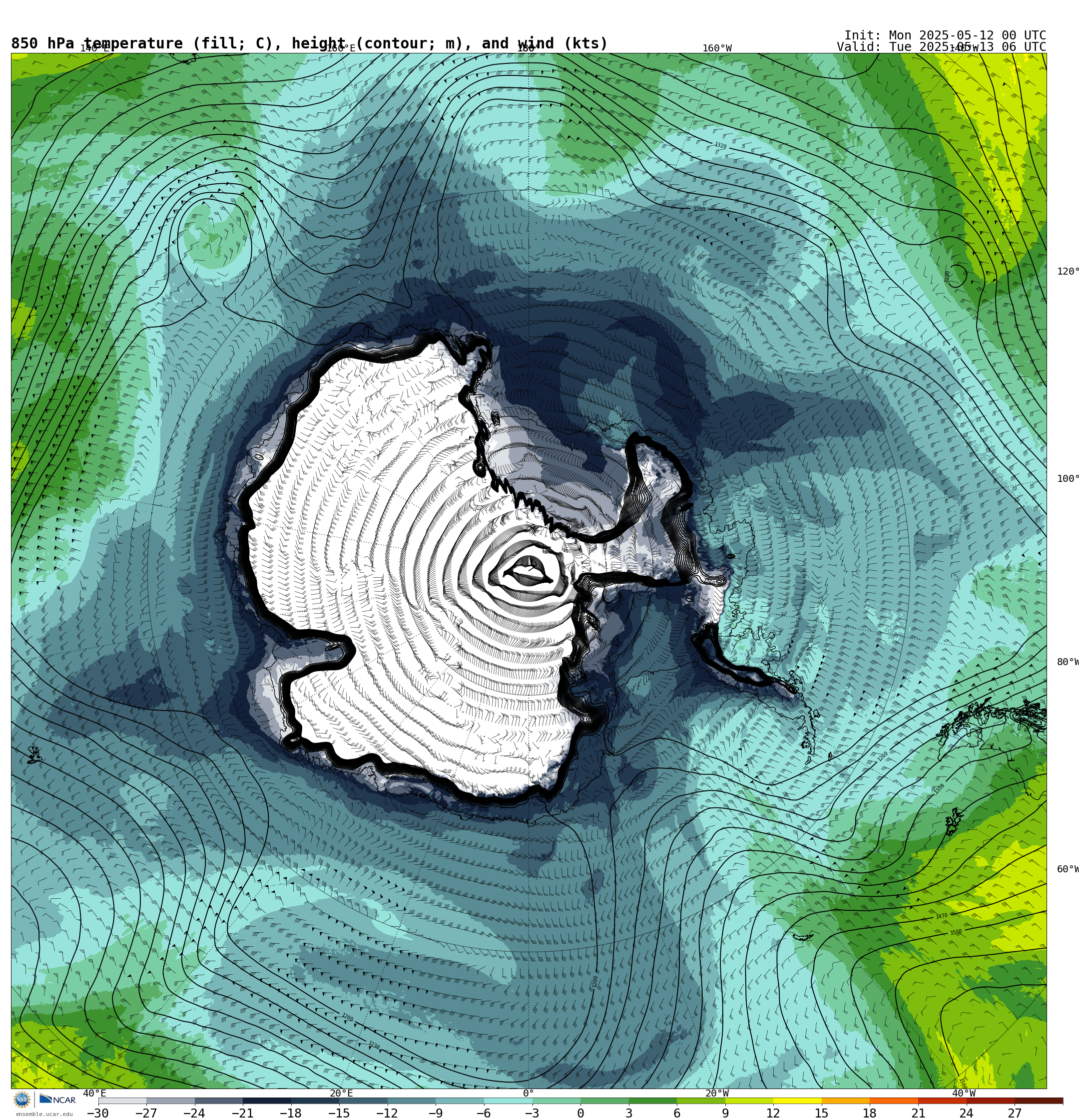
Task: Pick the darkest navy −21 to −18 colorbar swatch
Action: pos(267,1101)
